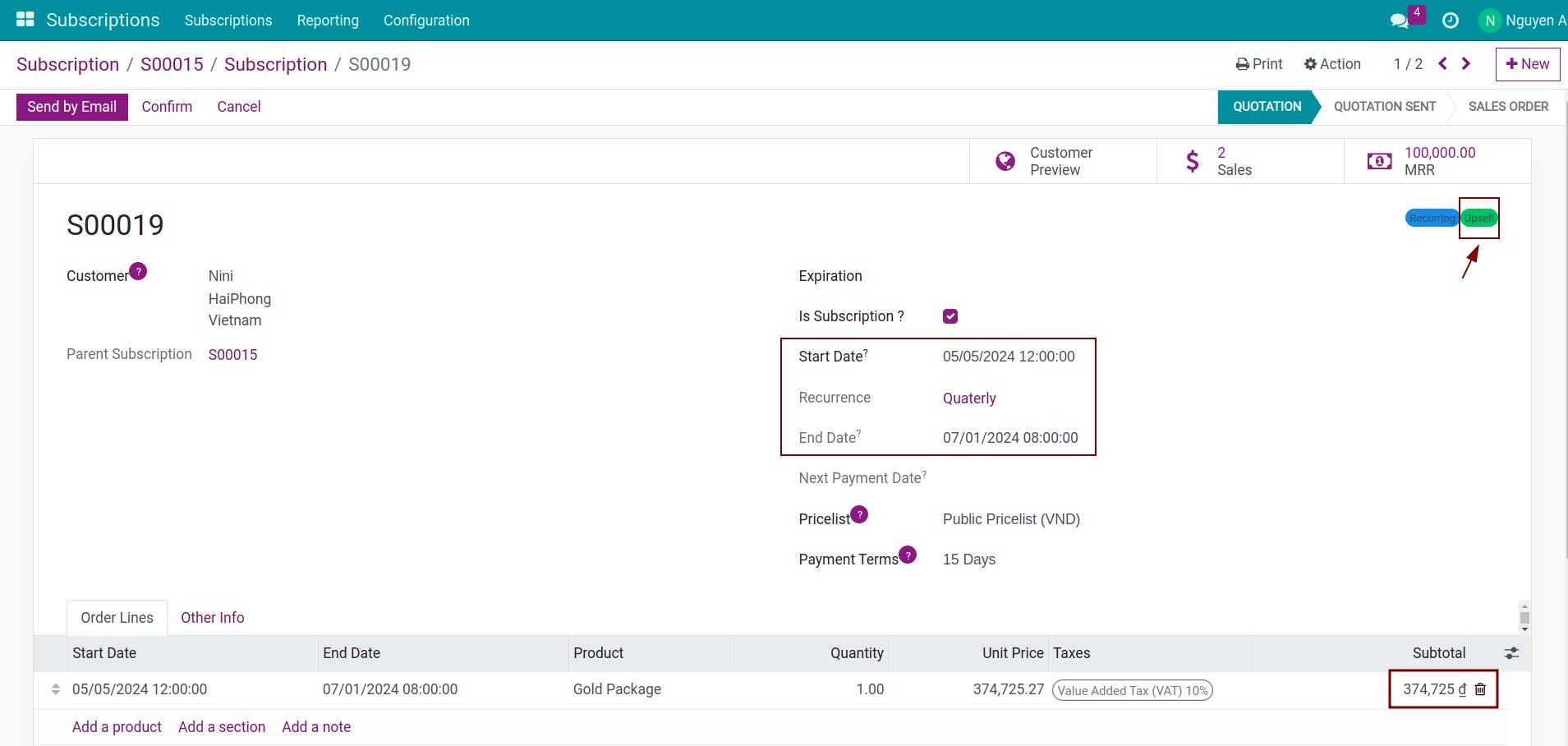
Task: Click the Nguyen user avatar
Action: pyautogui.click(x=1489, y=21)
